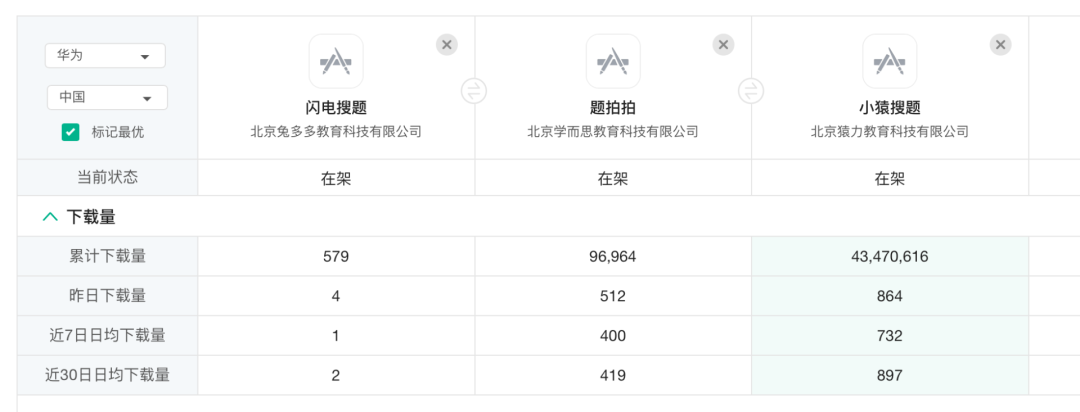Click publisher 北京猿力教育科技有限公司

click(890, 132)
